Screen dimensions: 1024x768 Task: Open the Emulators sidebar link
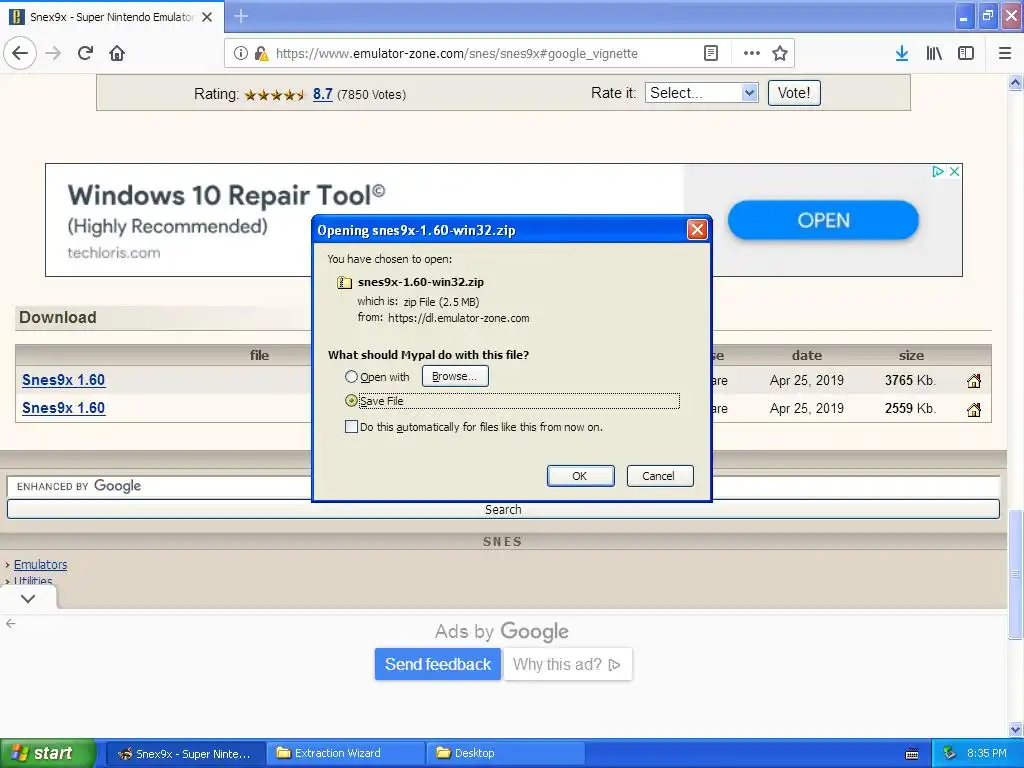[40, 564]
